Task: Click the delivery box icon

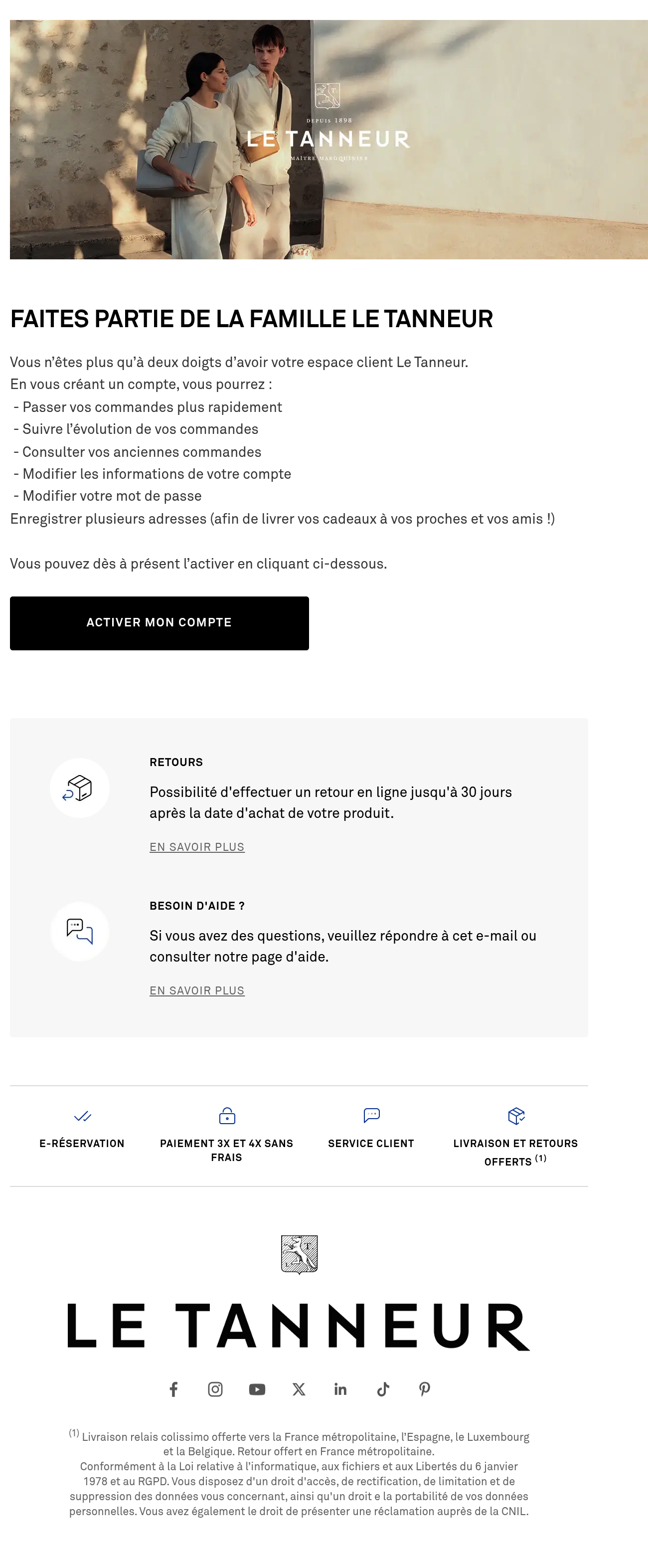Action: (x=516, y=1116)
